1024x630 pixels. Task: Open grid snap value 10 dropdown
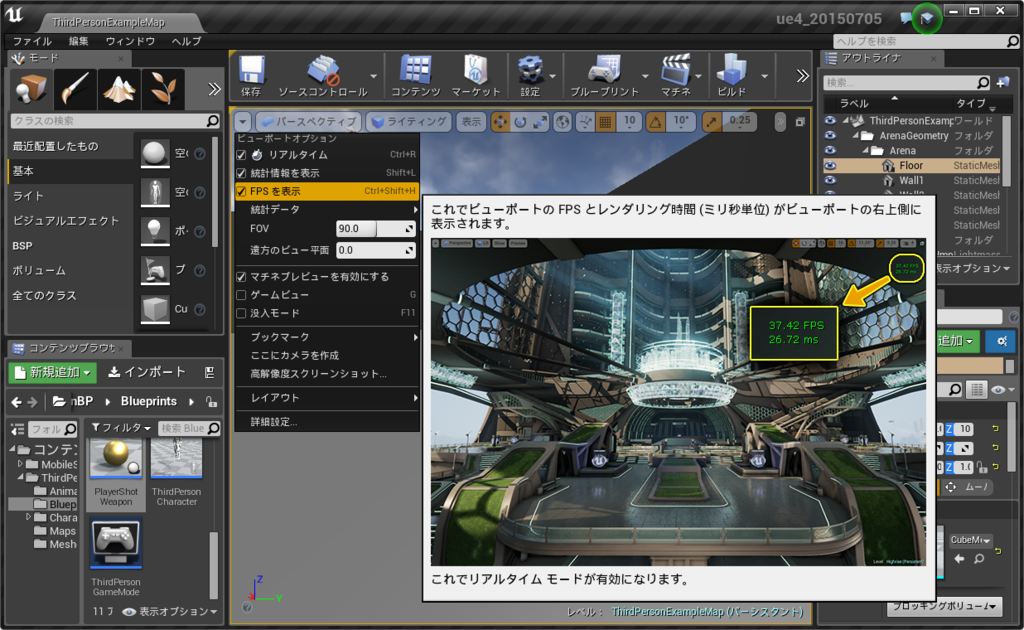coord(629,122)
